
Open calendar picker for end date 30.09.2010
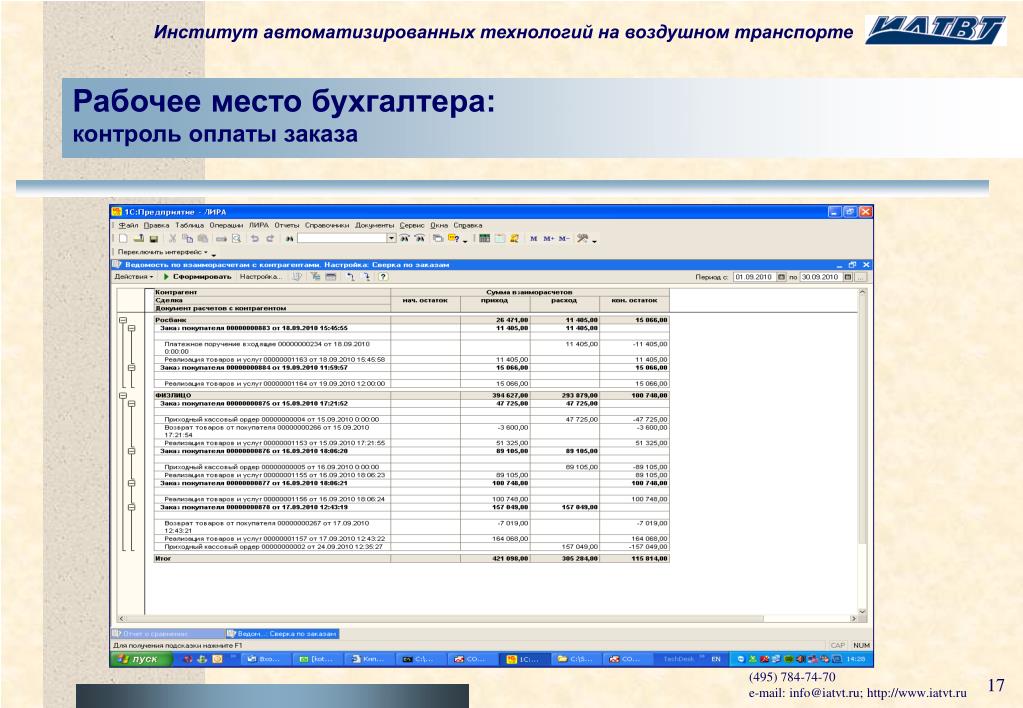point(847,277)
